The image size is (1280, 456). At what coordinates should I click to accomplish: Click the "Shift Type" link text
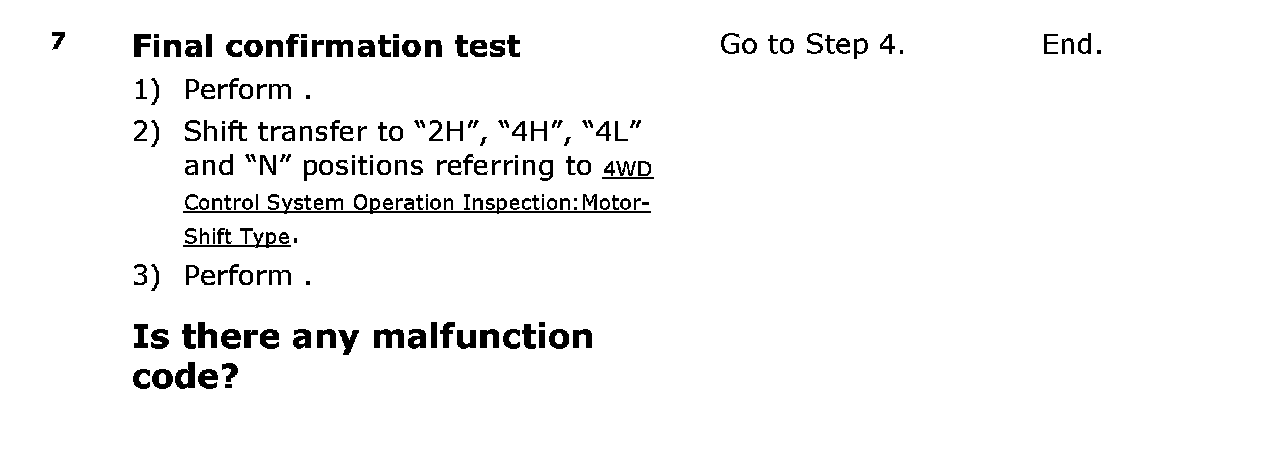click(236, 237)
